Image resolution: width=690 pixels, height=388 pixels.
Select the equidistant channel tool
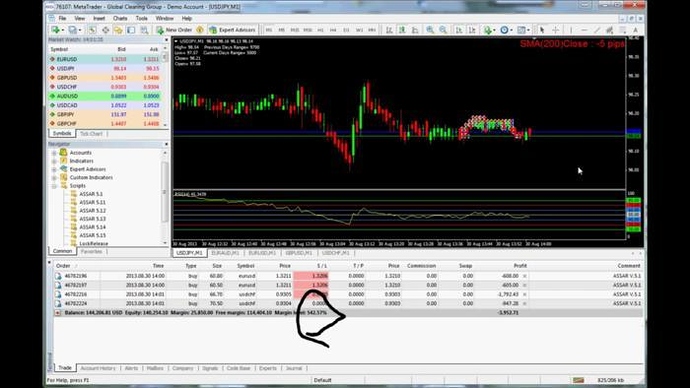[x=609, y=30]
